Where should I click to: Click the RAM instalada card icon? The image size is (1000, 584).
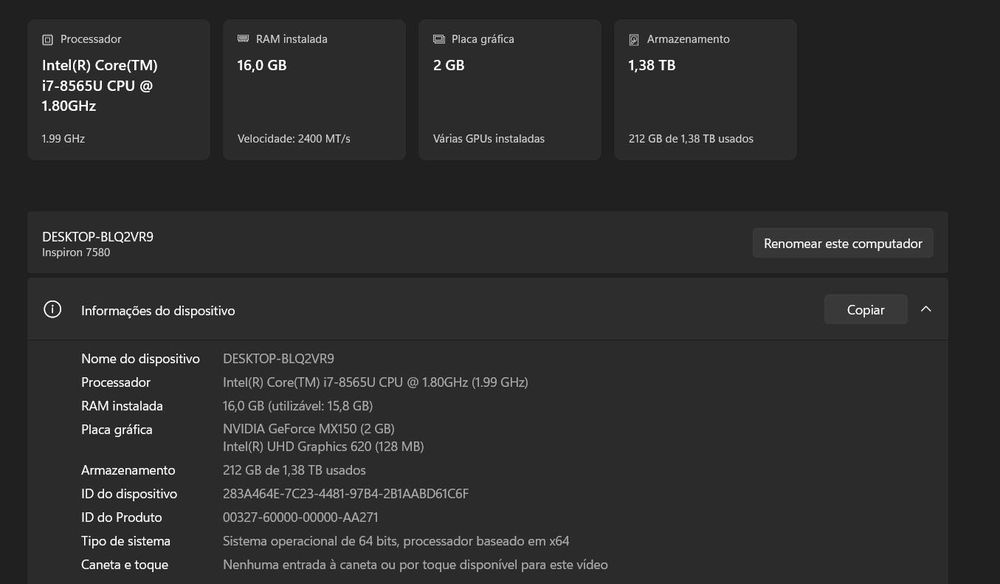243,39
